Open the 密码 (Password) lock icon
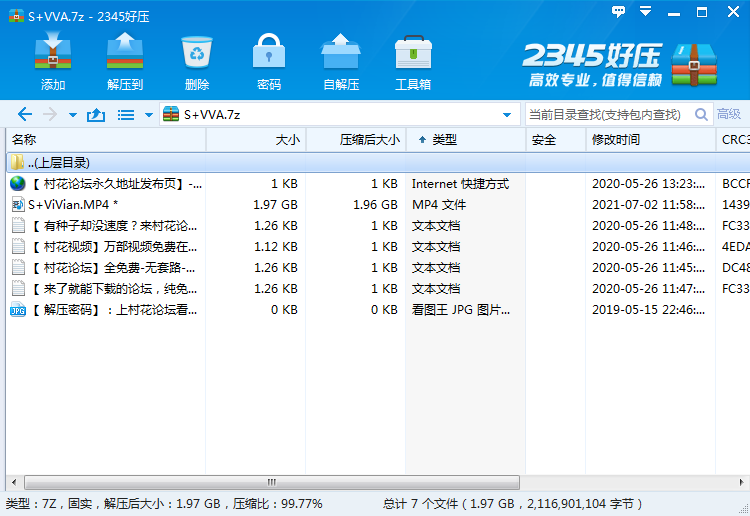This screenshot has width=750, height=516. [x=269, y=61]
